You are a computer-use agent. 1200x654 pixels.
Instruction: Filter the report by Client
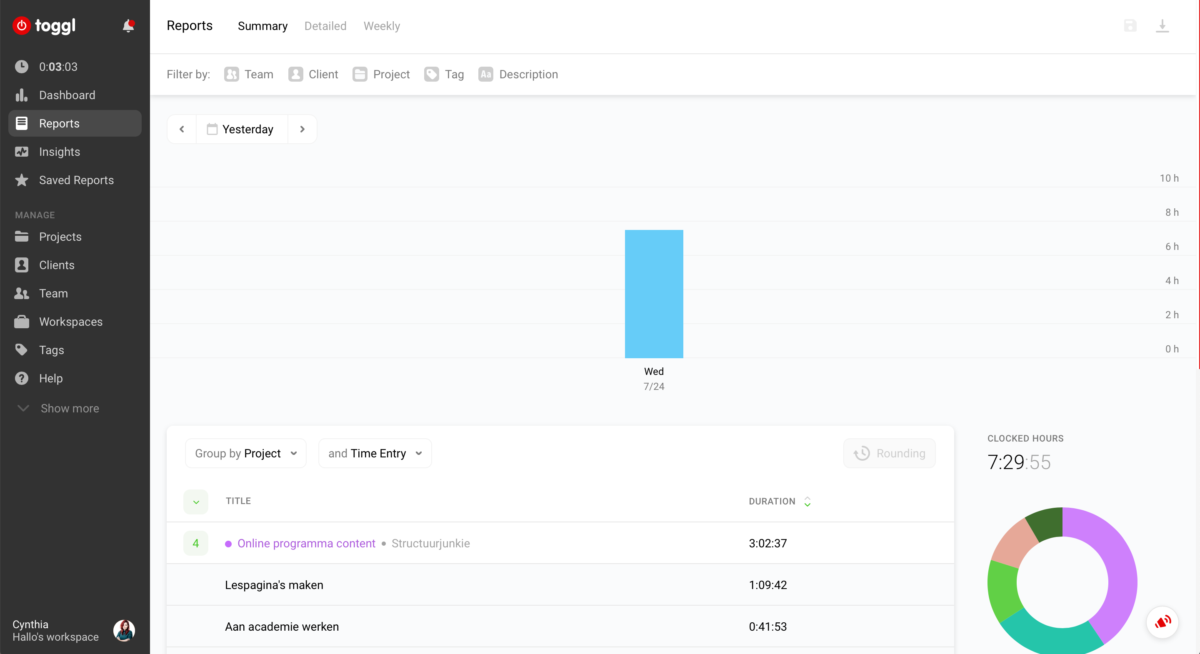(313, 74)
